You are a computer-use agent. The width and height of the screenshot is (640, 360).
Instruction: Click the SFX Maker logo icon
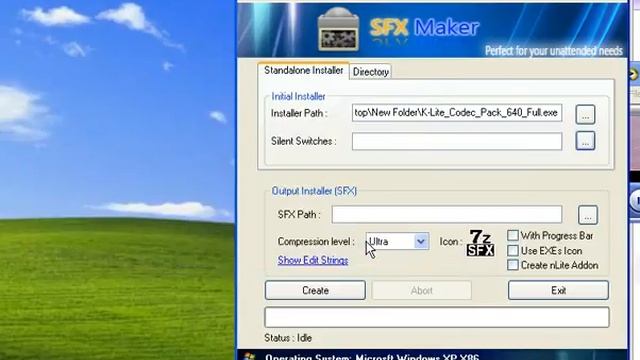[338, 30]
